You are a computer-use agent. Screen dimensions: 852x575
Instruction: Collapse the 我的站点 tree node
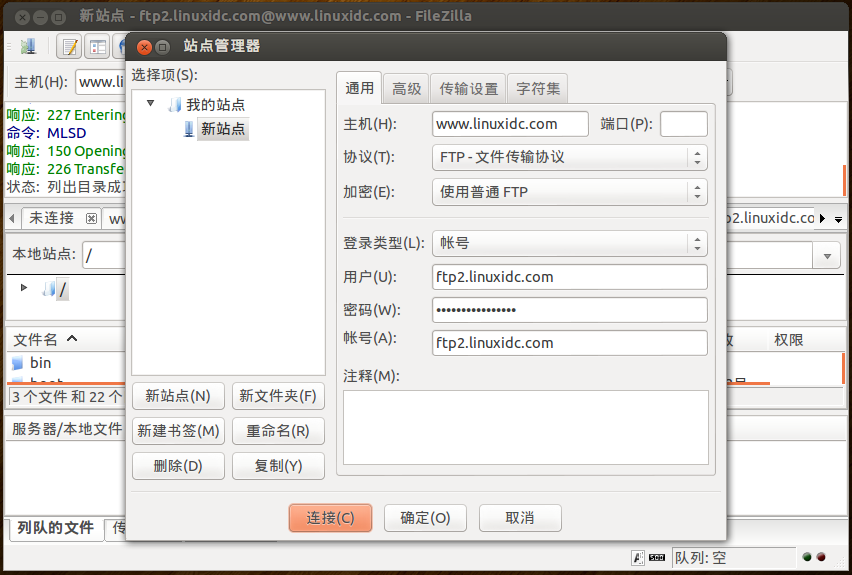(x=151, y=103)
